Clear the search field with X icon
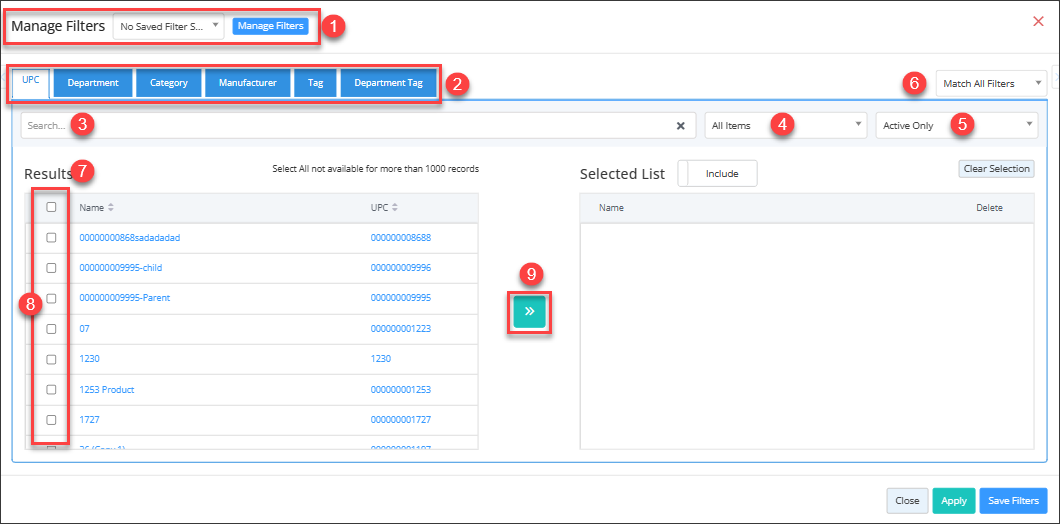Screen dimensions: 1062x525 pyautogui.click(x=680, y=126)
